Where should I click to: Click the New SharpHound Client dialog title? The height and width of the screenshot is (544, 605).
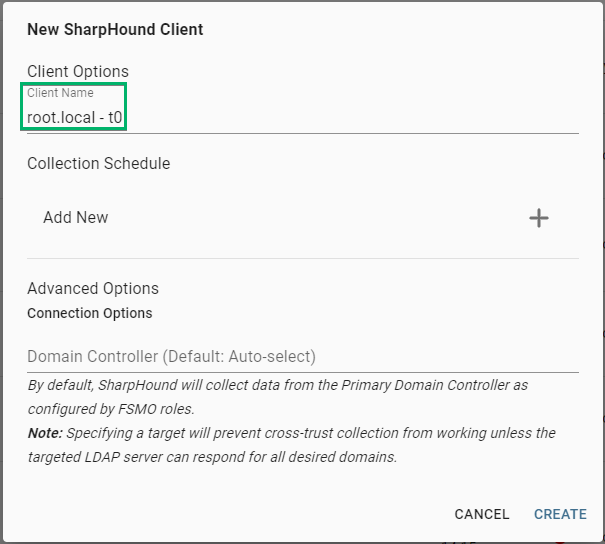tap(115, 29)
